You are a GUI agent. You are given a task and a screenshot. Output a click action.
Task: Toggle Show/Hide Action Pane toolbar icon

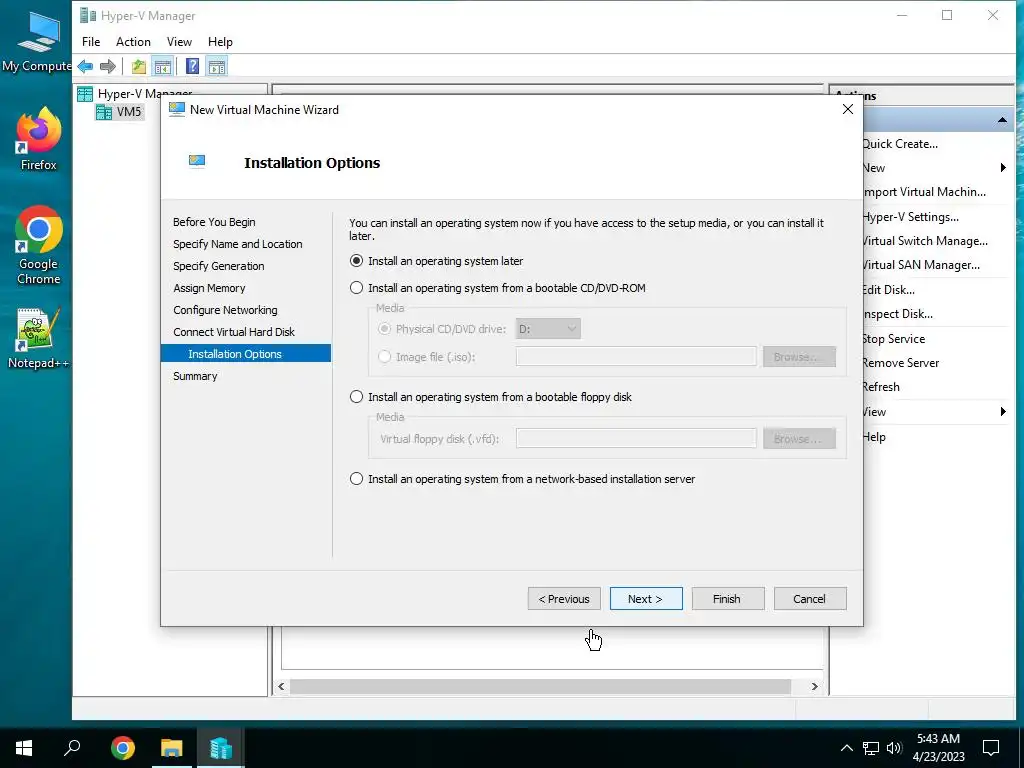(217, 66)
